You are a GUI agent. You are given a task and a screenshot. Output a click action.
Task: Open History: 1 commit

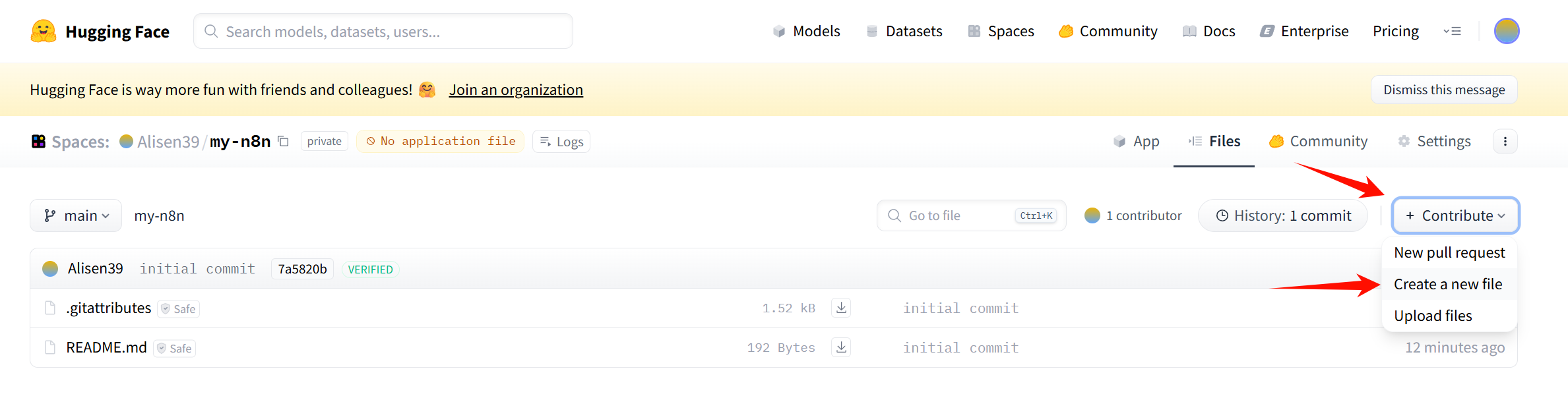(x=1283, y=215)
